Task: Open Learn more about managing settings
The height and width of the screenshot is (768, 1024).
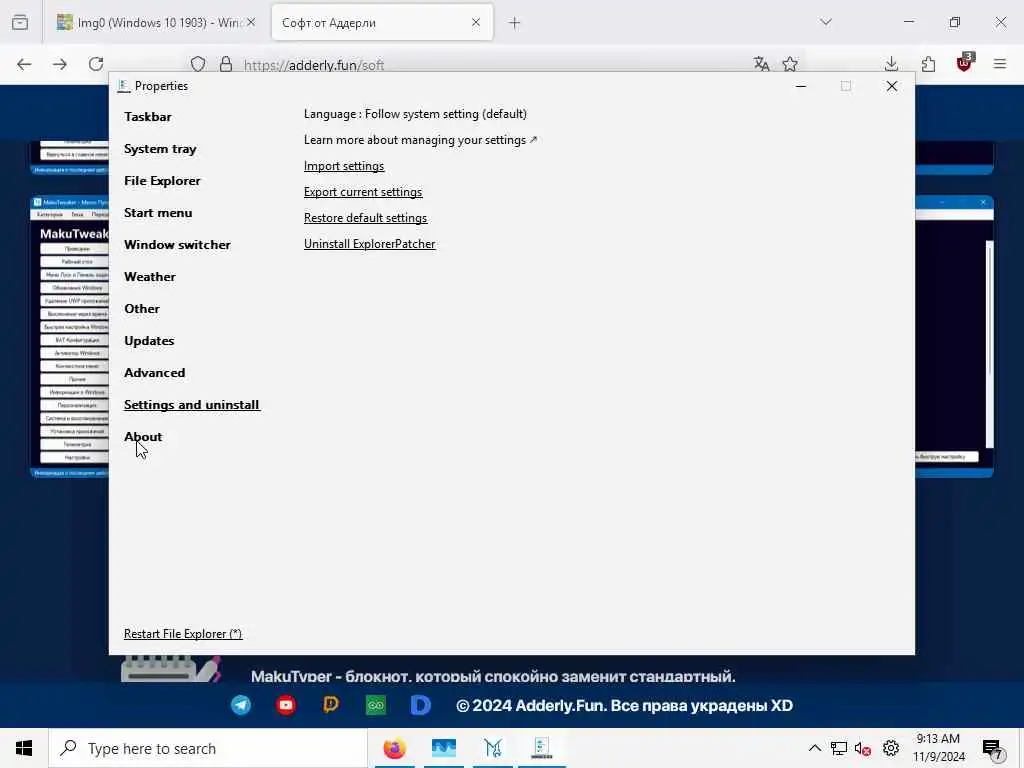Action: point(420,140)
